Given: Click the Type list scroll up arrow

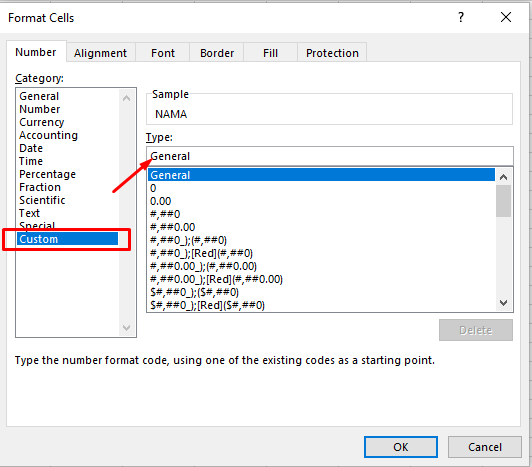Looking at the screenshot, I should coord(504,177).
